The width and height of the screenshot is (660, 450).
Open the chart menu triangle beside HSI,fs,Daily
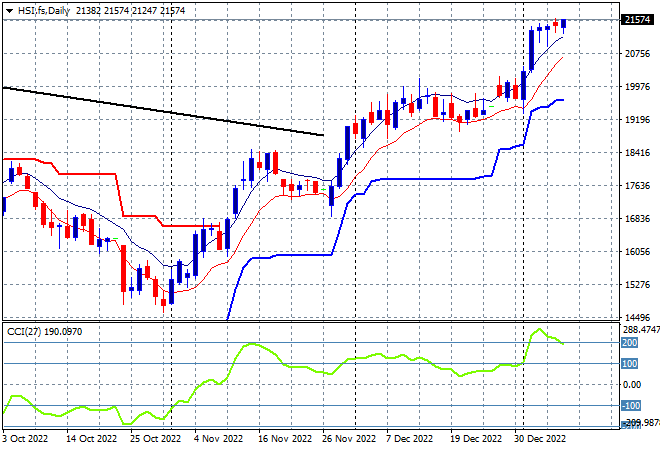coord(9,11)
